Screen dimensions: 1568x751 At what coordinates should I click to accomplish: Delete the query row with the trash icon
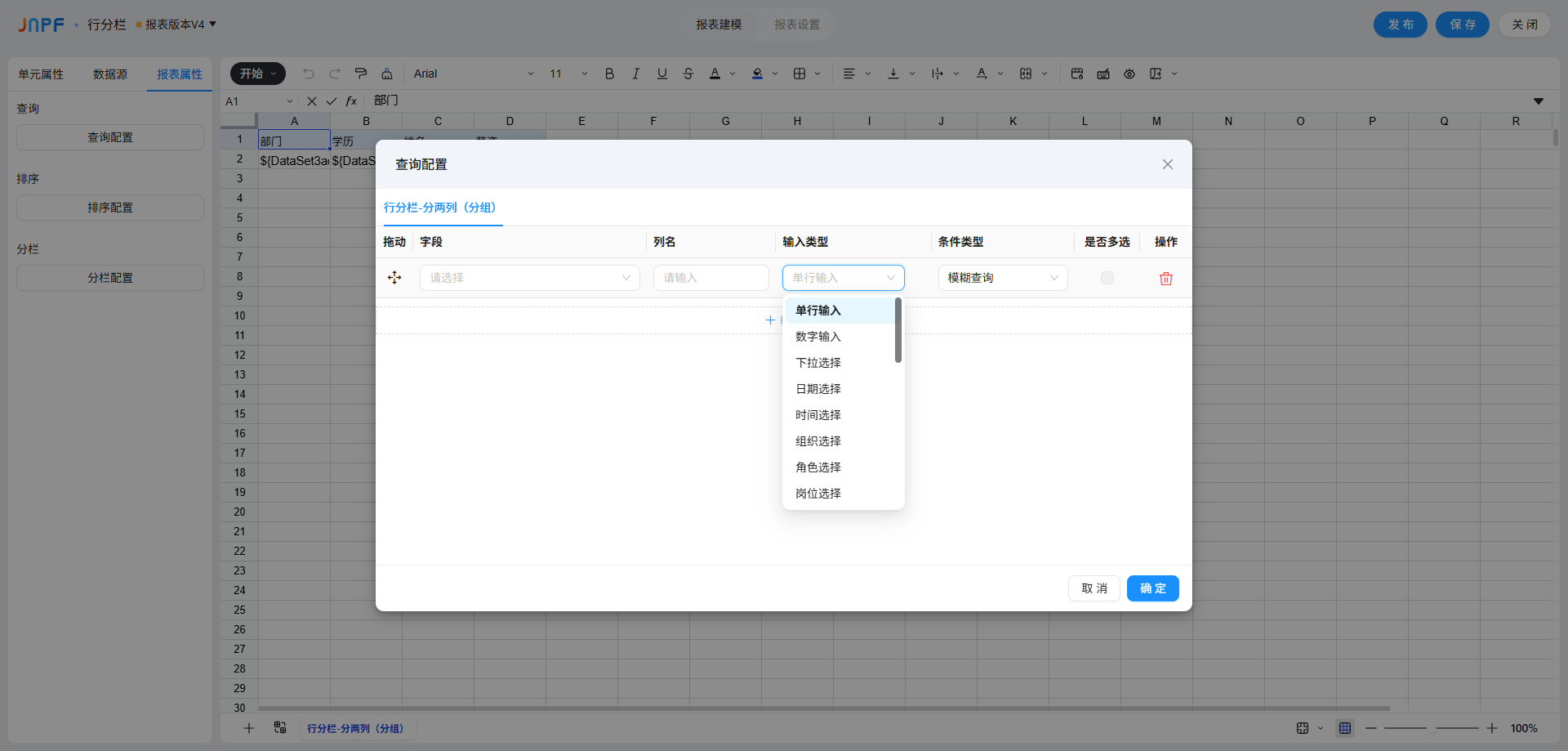[x=1165, y=279]
